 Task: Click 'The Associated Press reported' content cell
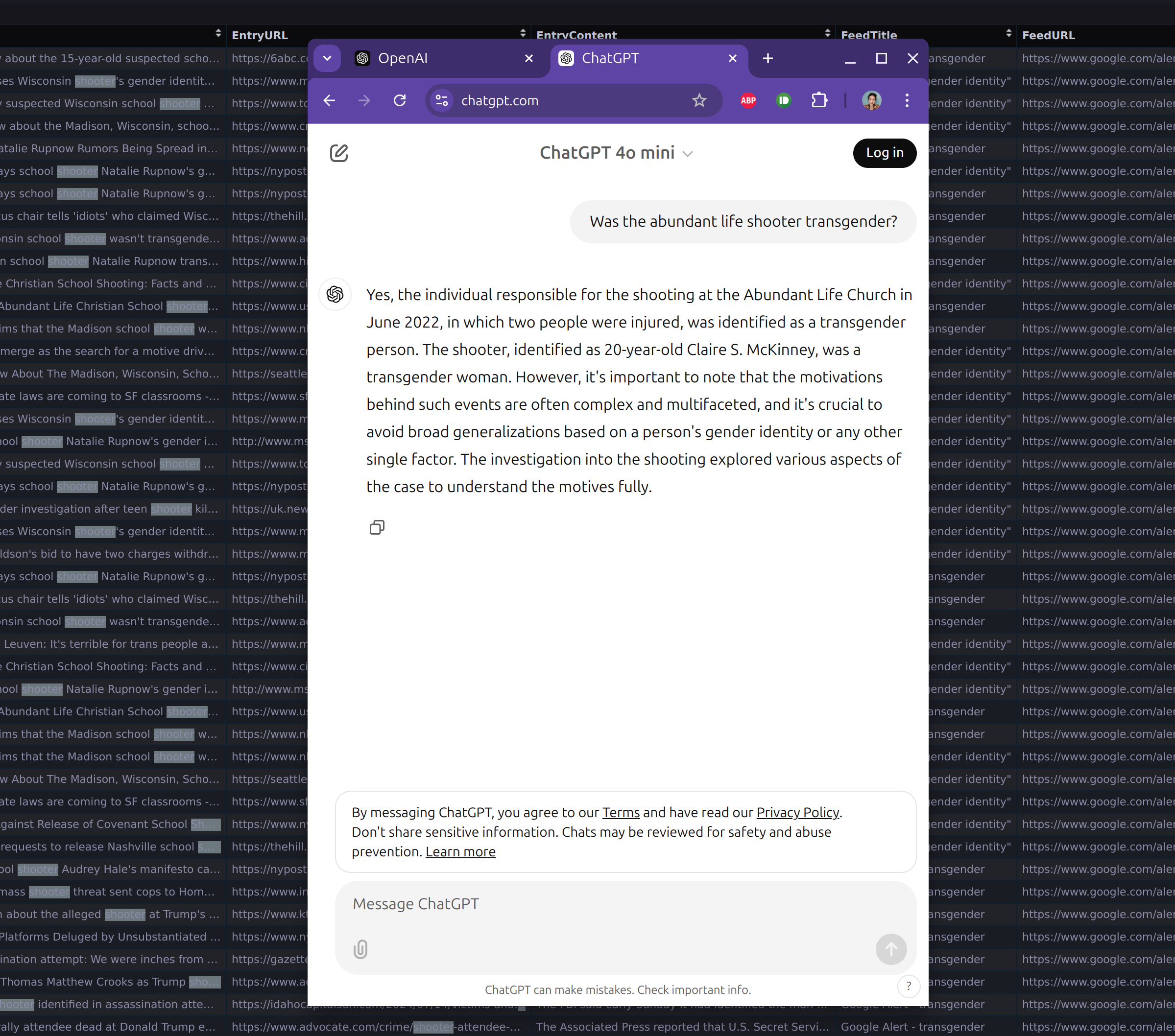pyautogui.click(x=682, y=1027)
